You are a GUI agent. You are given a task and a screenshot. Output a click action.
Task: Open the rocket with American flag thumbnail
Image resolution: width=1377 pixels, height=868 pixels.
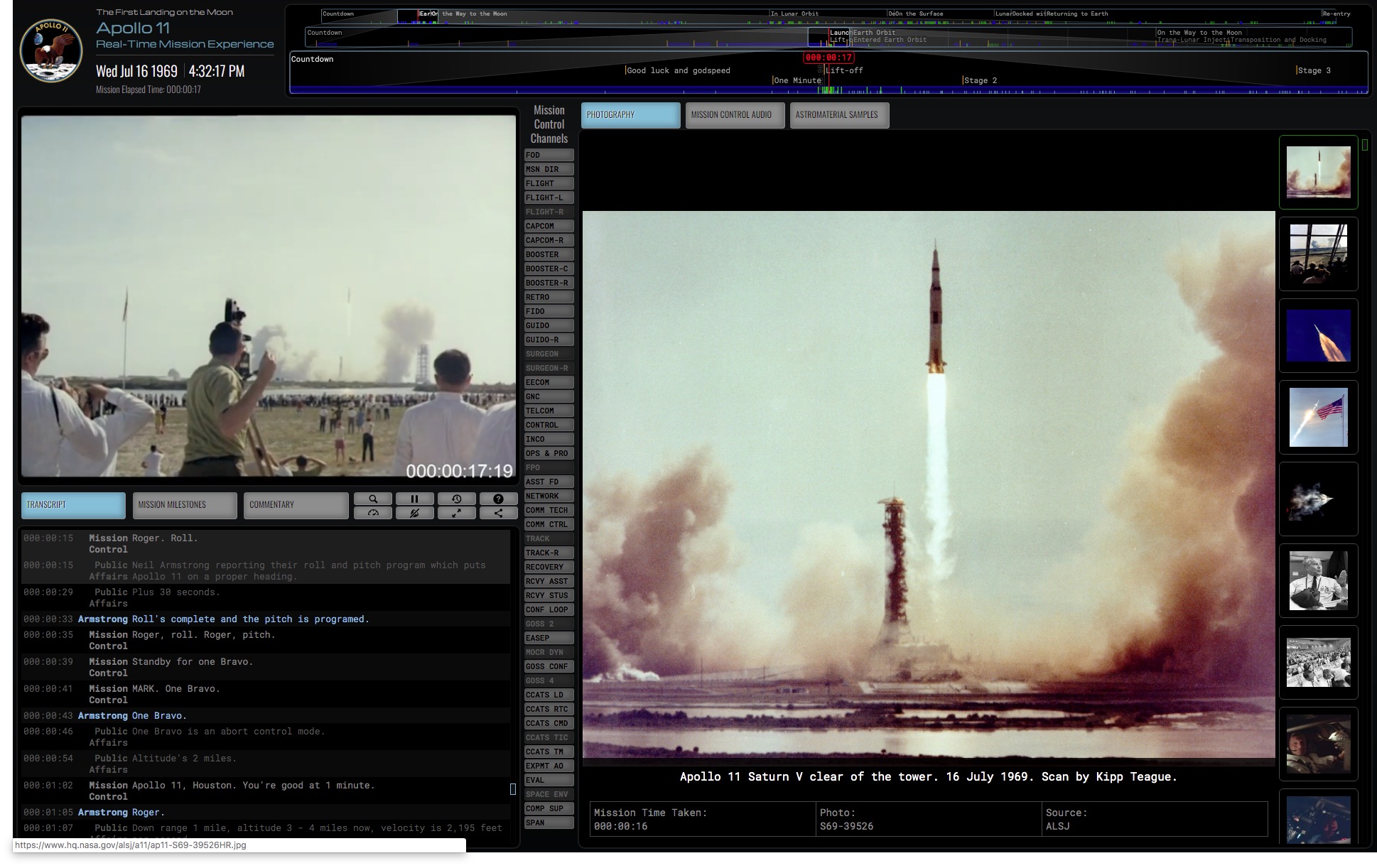1319,418
